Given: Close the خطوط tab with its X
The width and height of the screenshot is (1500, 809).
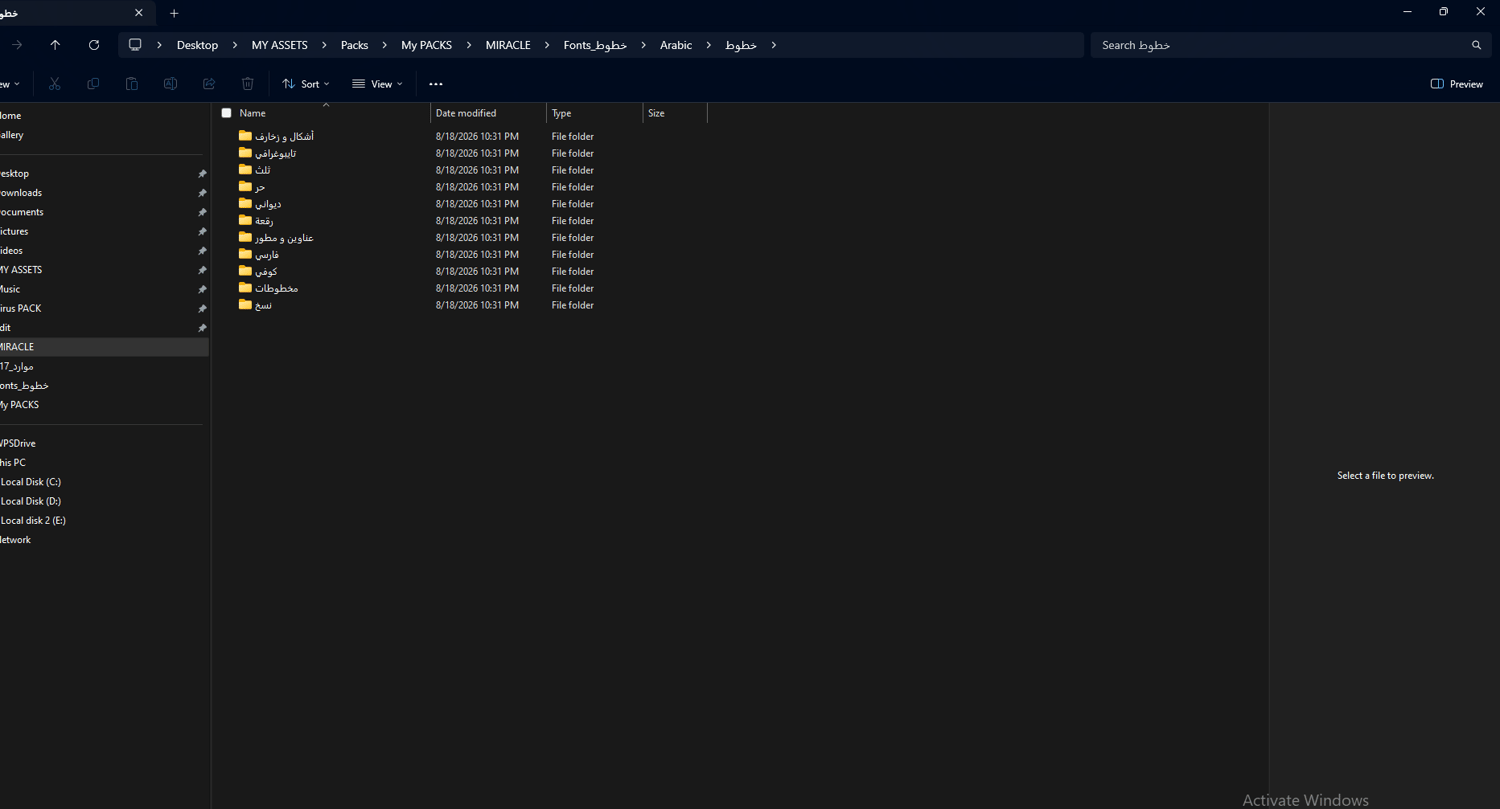Looking at the screenshot, I should point(139,13).
